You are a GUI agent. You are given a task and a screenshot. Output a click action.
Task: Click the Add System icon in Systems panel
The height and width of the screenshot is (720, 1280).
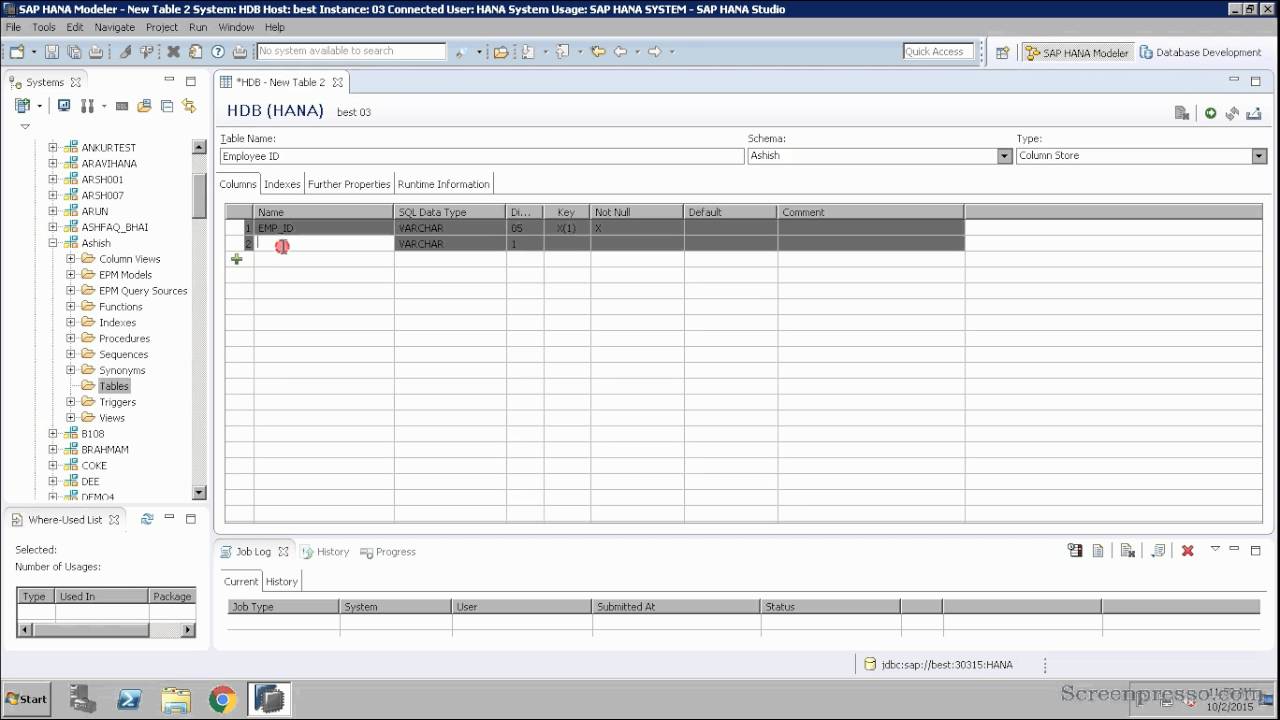tap(22, 105)
